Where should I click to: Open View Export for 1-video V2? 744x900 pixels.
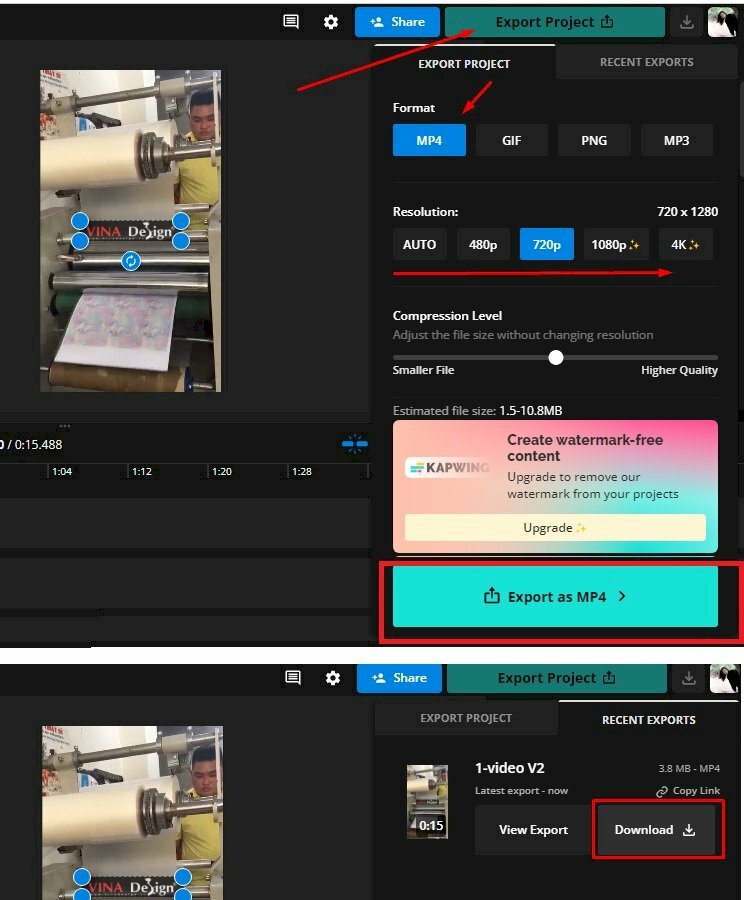pyautogui.click(x=533, y=830)
